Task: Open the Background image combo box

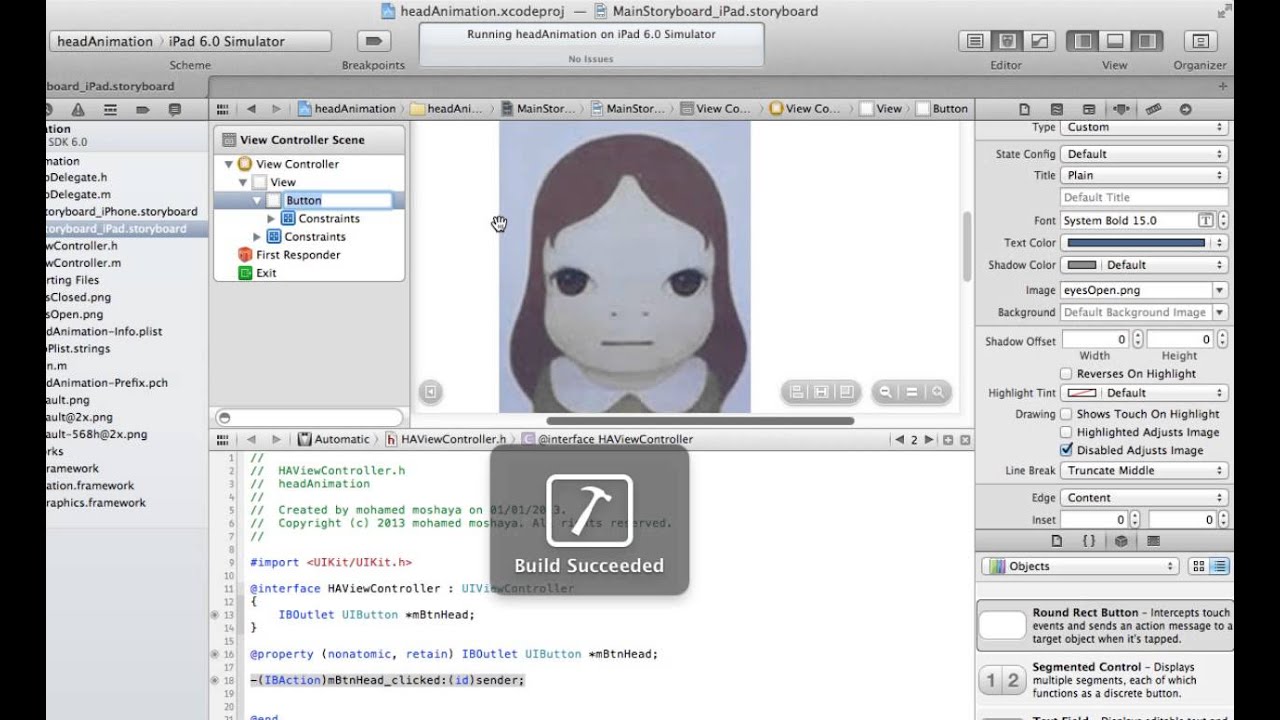Action: (1144, 312)
